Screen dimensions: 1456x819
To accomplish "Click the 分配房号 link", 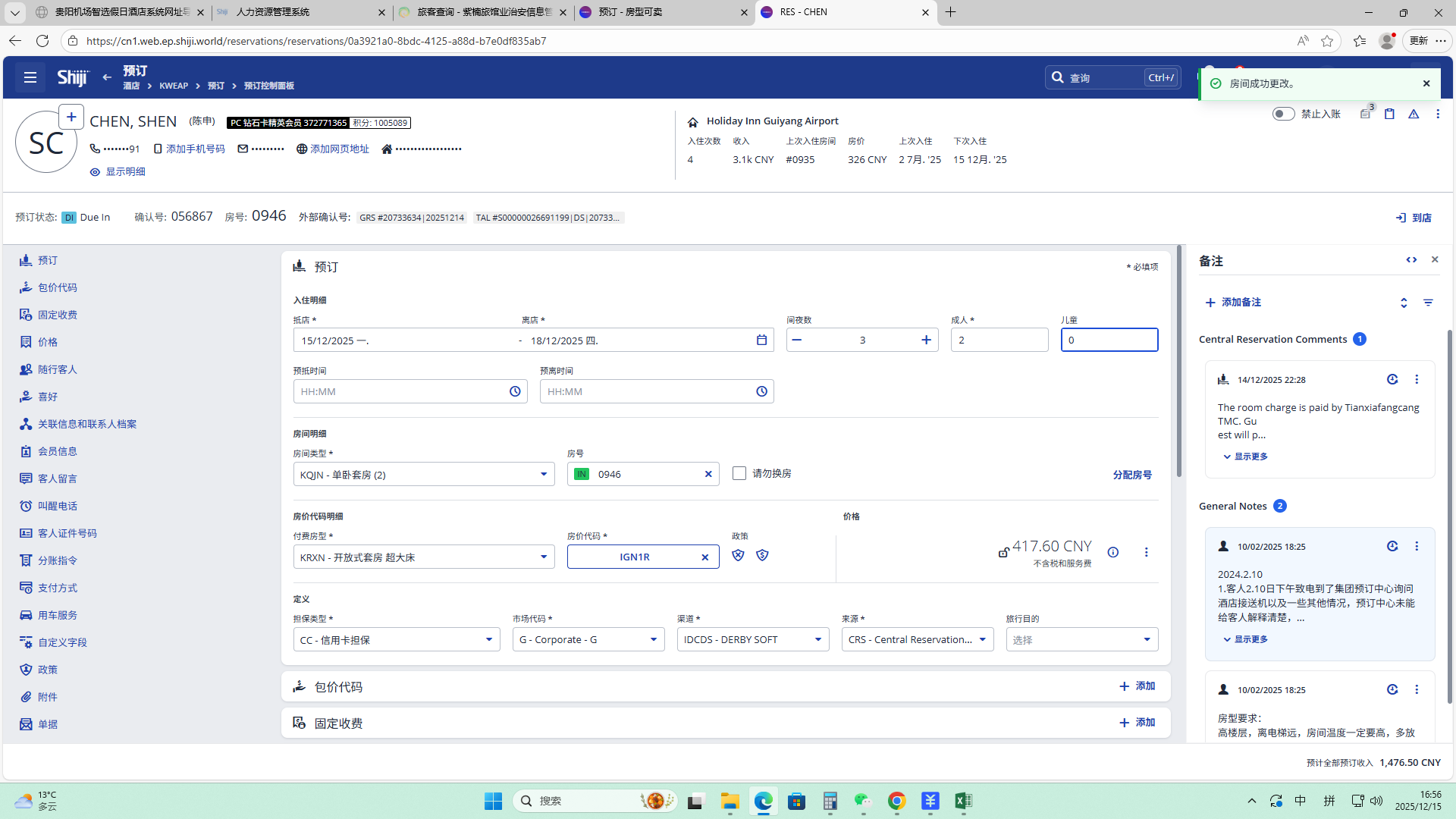I will pos(1131,475).
